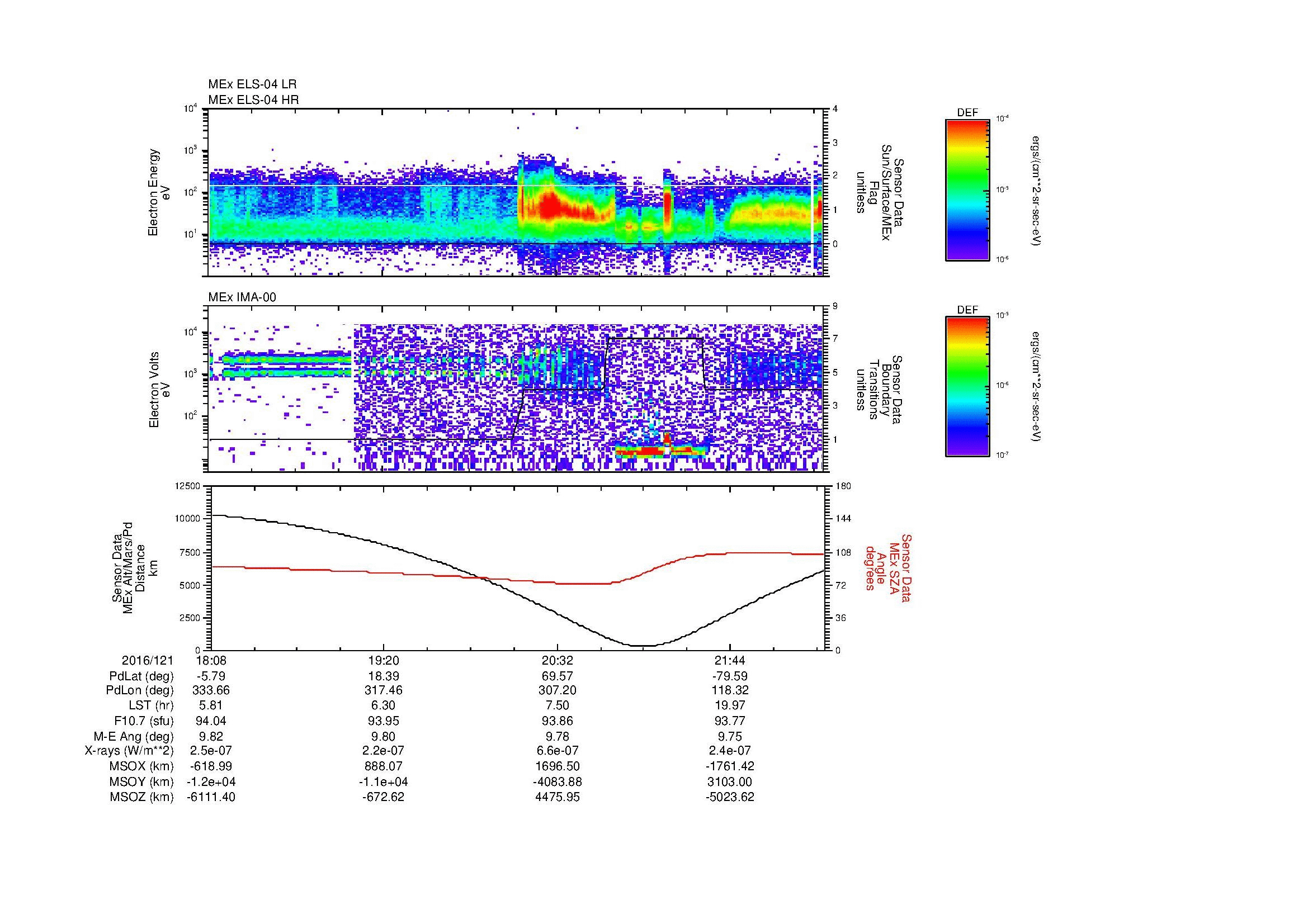Click the 108 SZA axis tick
The image size is (1308, 924).
tap(843, 552)
